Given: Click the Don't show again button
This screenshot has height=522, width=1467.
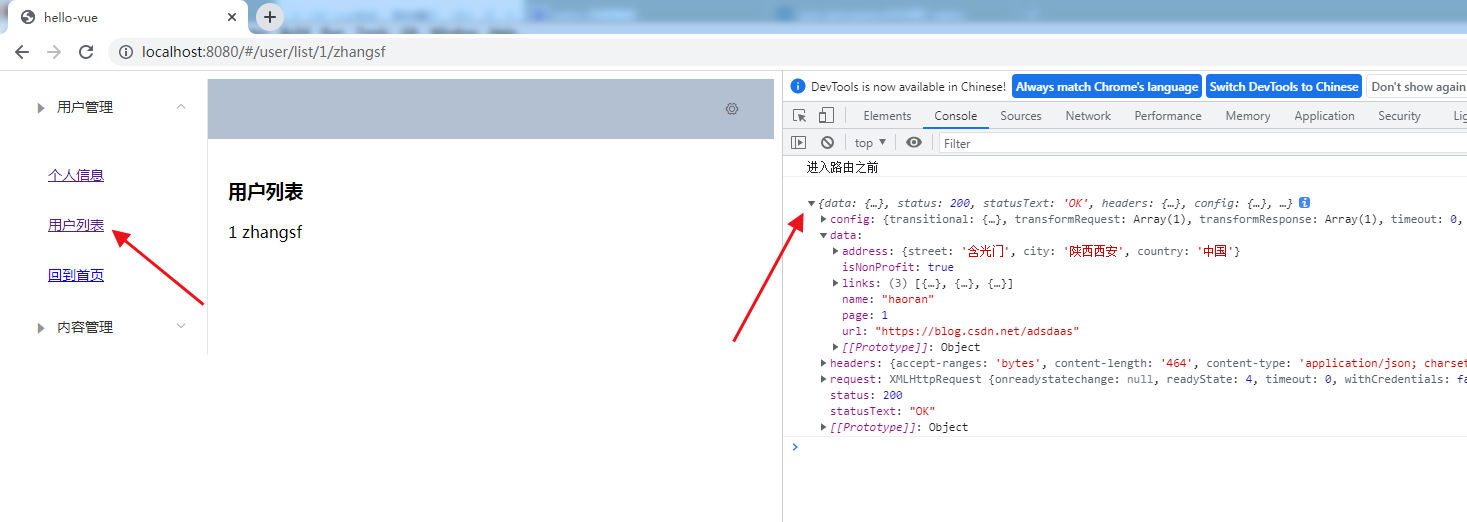Looking at the screenshot, I should point(1417,87).
